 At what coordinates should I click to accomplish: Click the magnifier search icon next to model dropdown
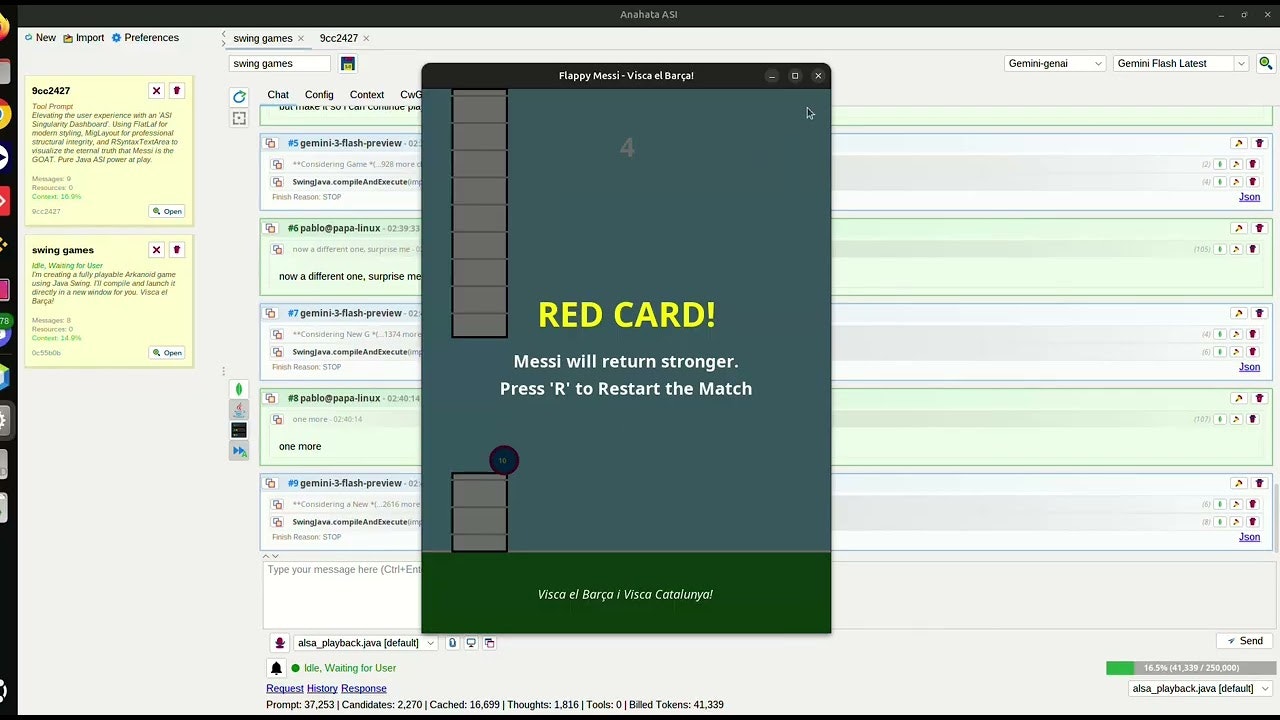tap(1265, 63)
